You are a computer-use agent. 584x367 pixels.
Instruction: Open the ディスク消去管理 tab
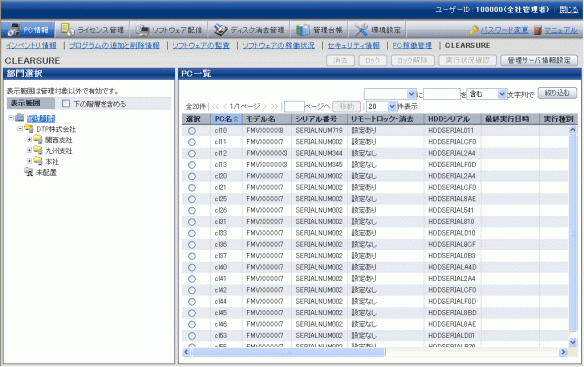248,30
